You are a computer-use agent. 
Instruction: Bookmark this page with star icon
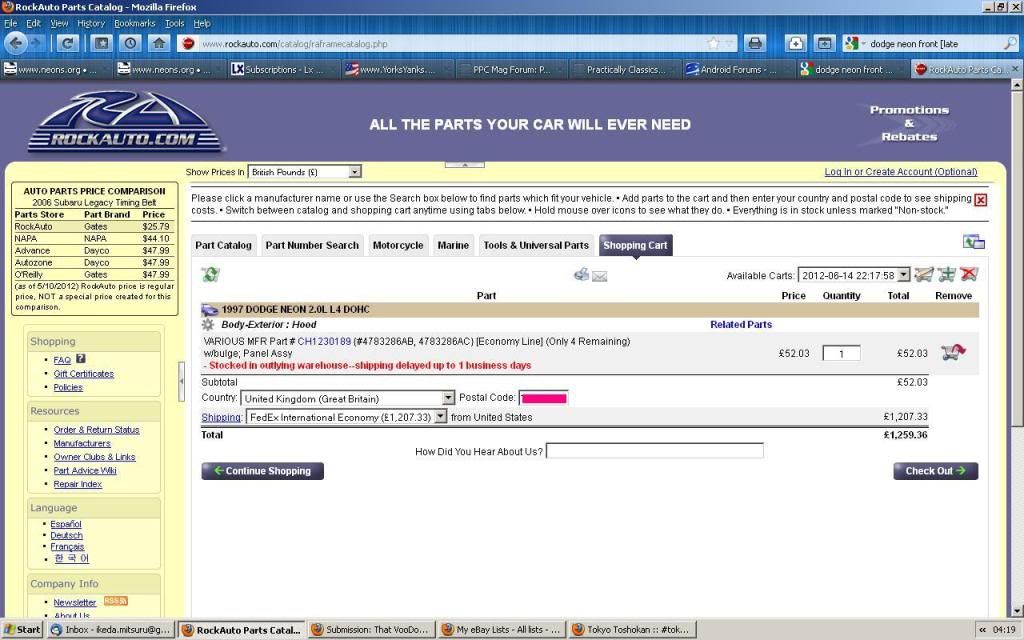coord(713,44)
